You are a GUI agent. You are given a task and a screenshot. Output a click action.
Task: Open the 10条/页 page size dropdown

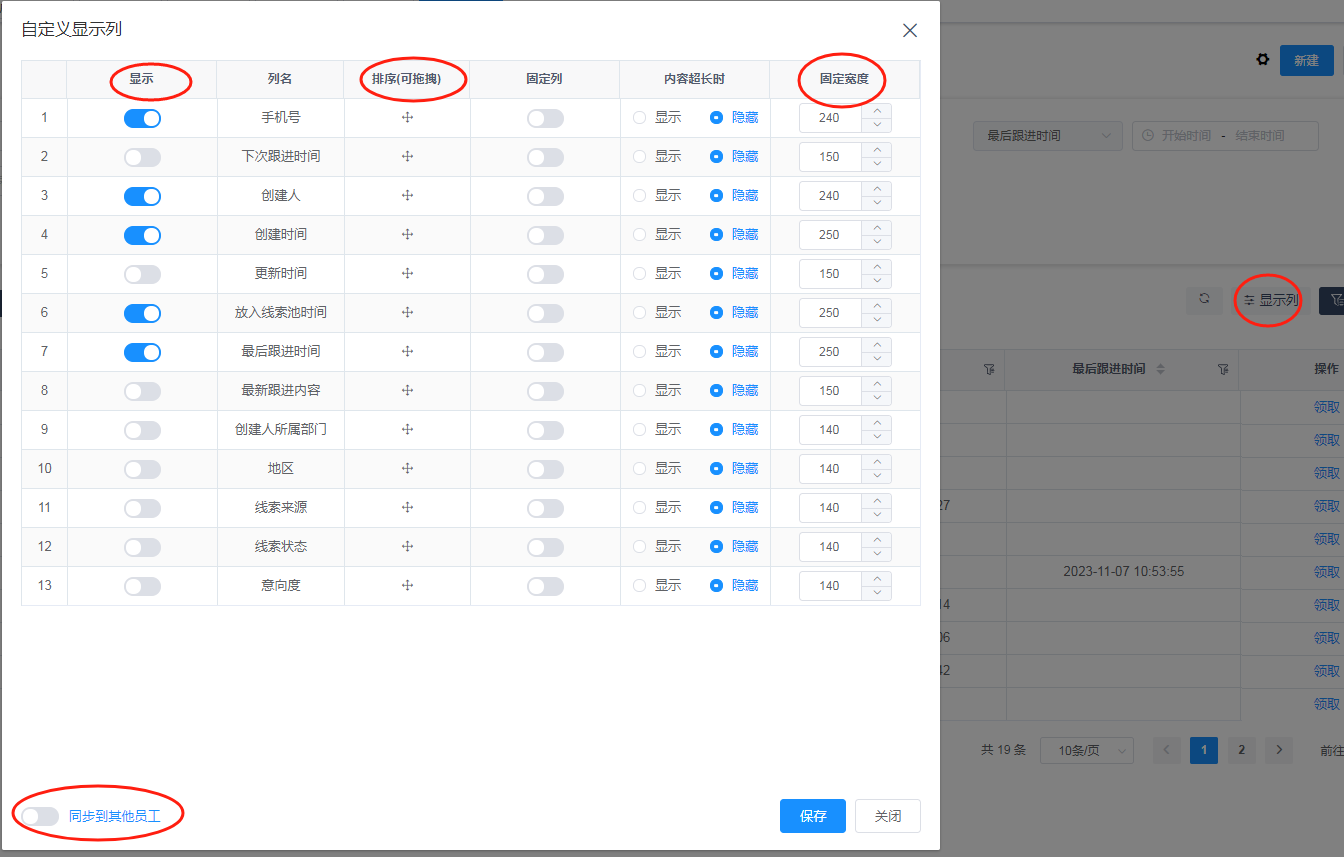[1086, 750]
